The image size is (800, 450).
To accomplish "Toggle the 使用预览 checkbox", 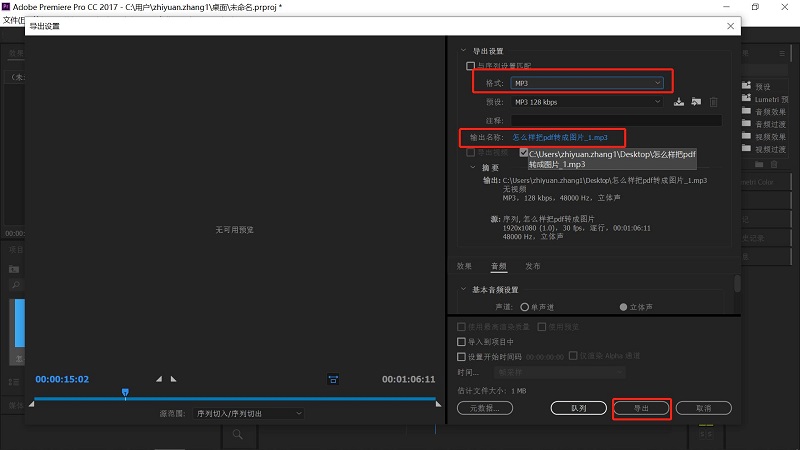I will [x=542, y=327].
